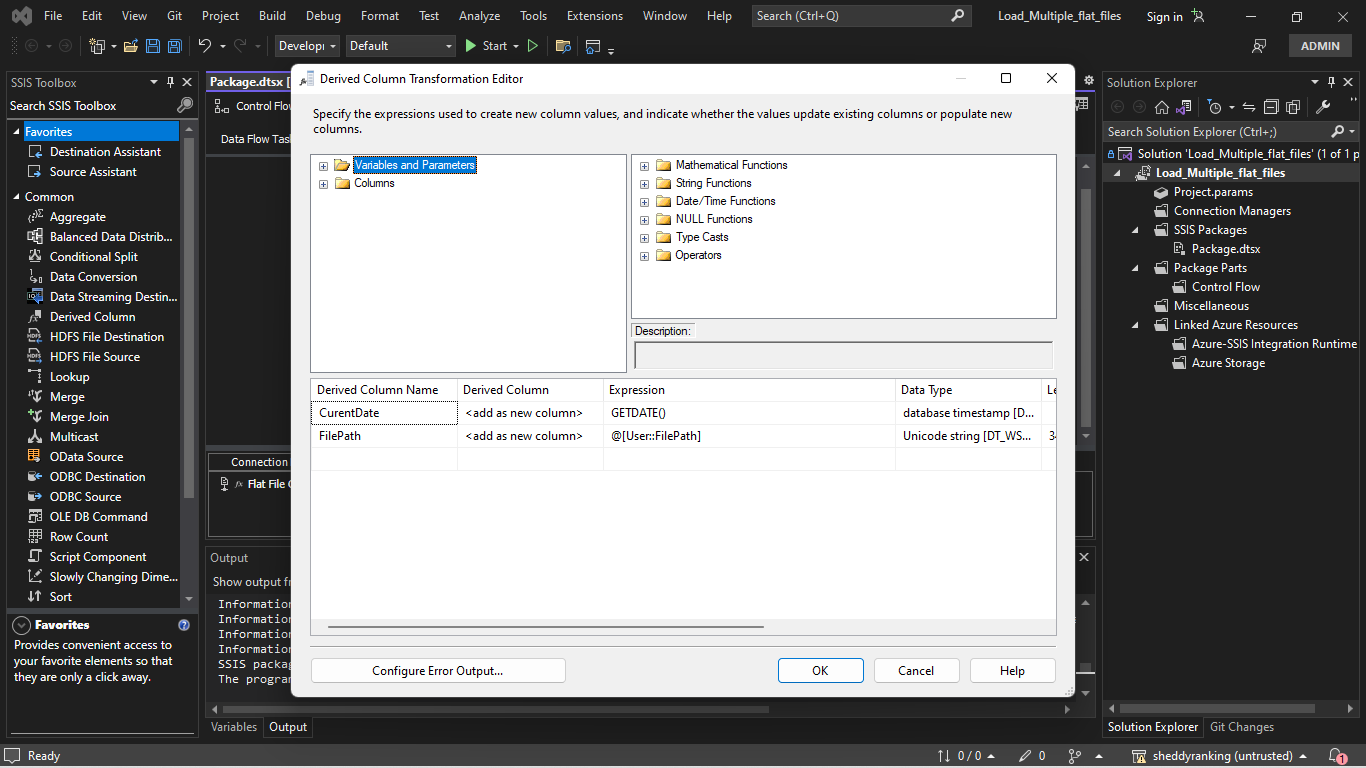Switch to the Variables tab
Viewport: 1366px width, 768px height.
click(x=233, y=727)
